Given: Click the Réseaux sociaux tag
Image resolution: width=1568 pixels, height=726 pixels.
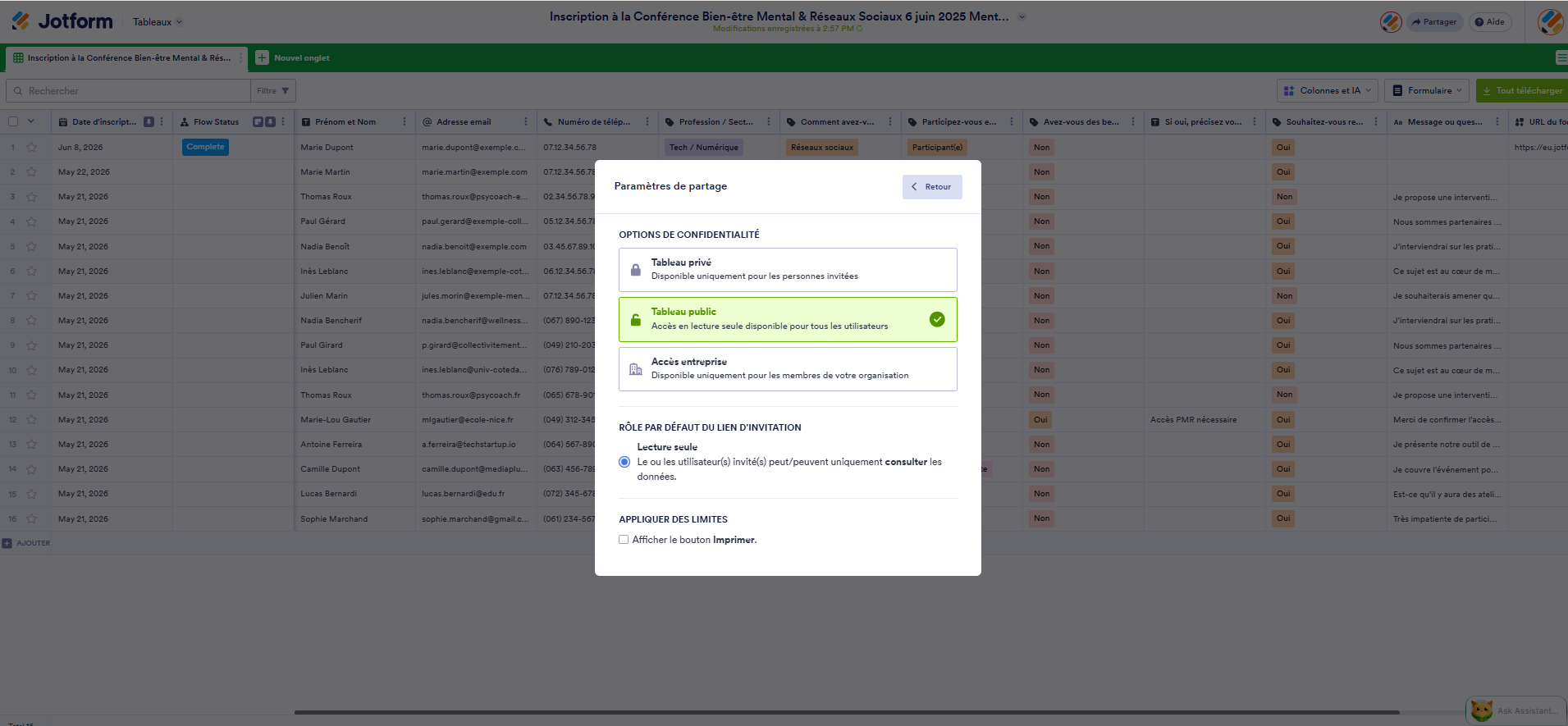Looking at the screenshot, I should click(x=822, y=148).
